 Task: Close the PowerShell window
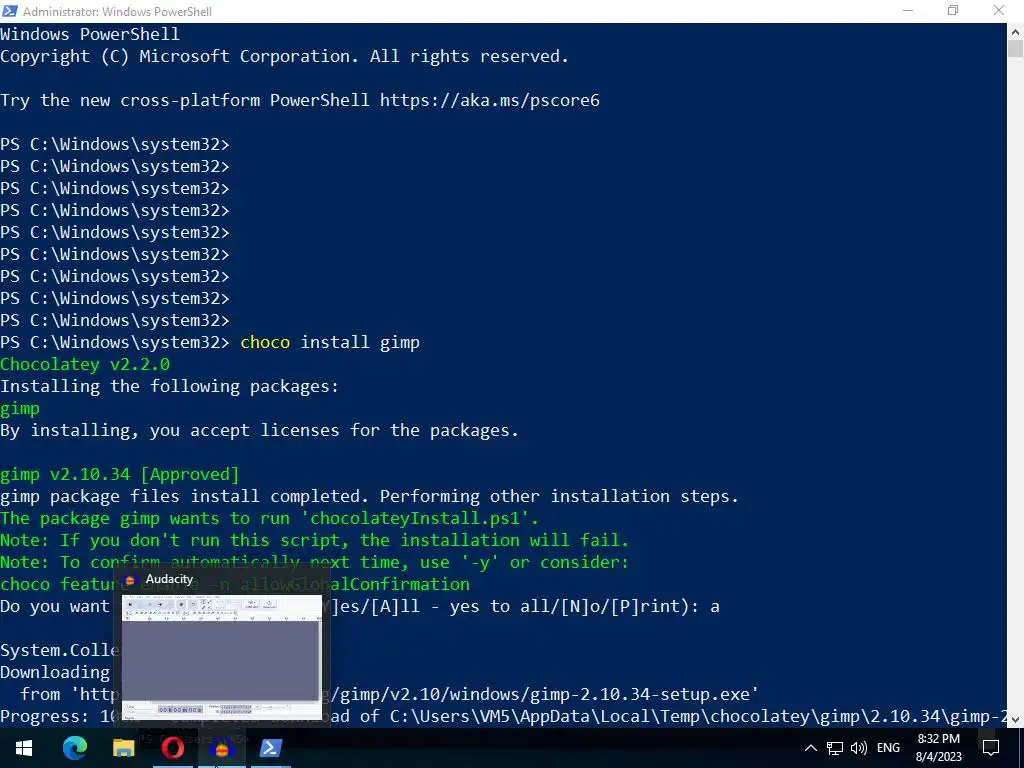tap(999, 10)
